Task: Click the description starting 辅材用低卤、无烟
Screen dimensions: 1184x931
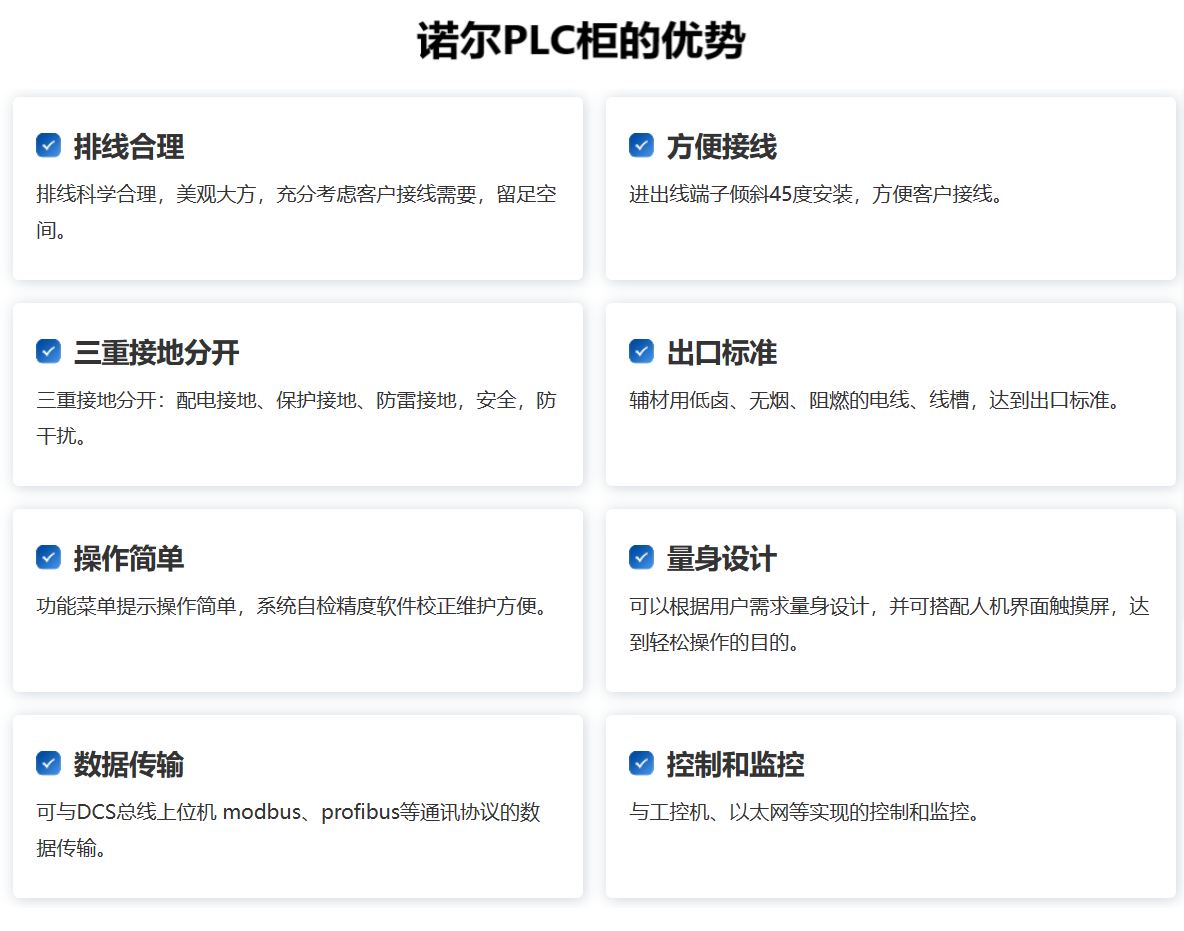Action: click(876, 400)
